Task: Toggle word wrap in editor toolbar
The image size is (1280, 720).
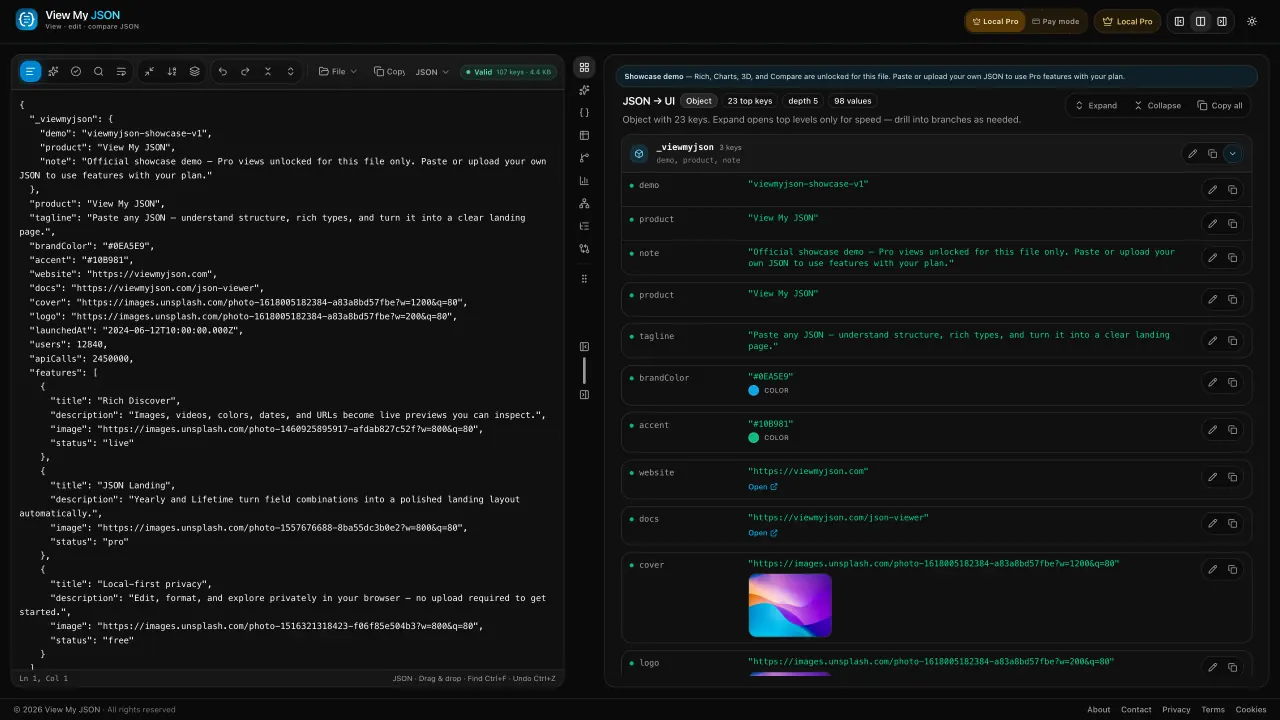Action: [121, 71]
